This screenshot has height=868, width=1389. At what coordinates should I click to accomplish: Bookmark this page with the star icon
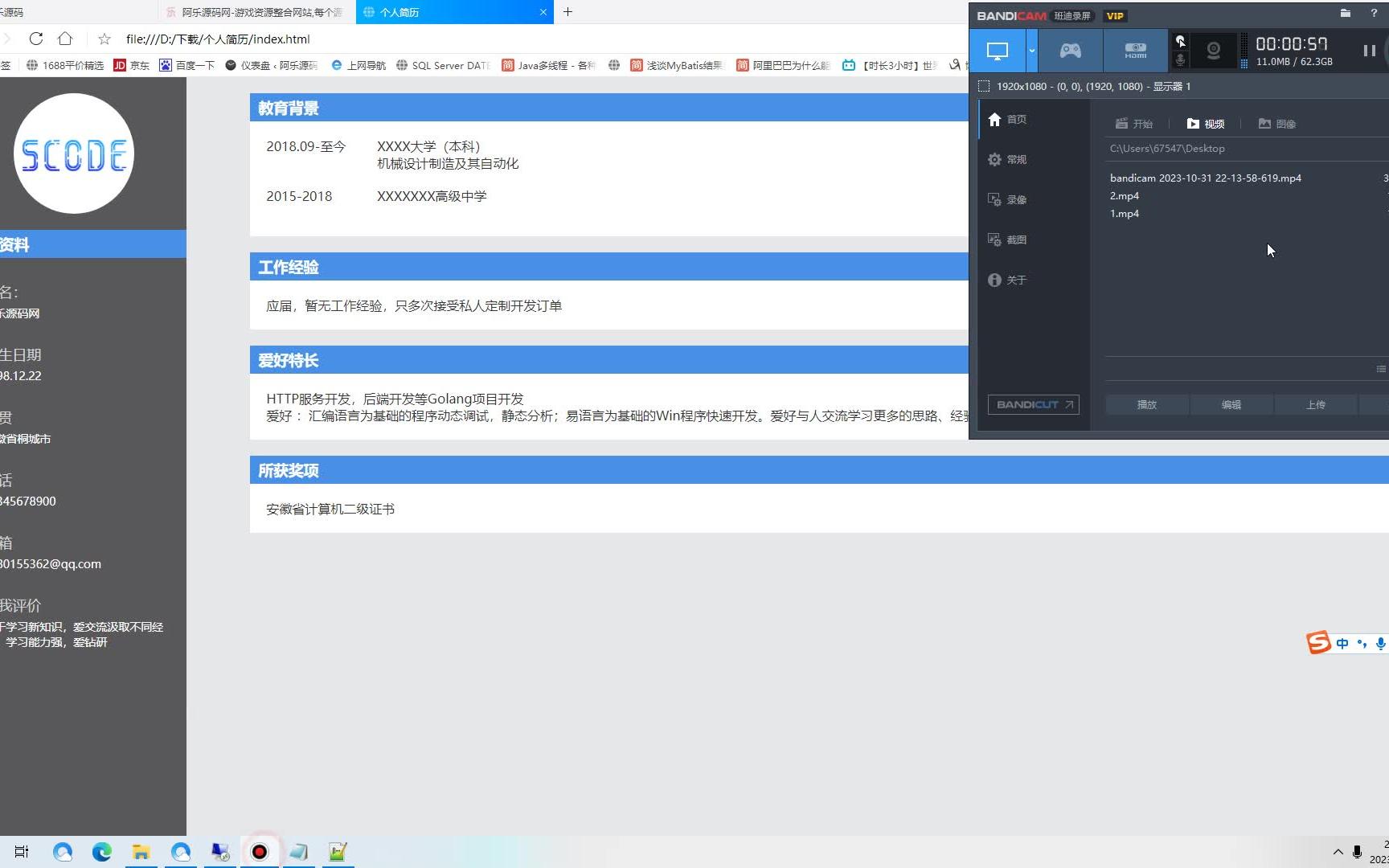(104, 39)
